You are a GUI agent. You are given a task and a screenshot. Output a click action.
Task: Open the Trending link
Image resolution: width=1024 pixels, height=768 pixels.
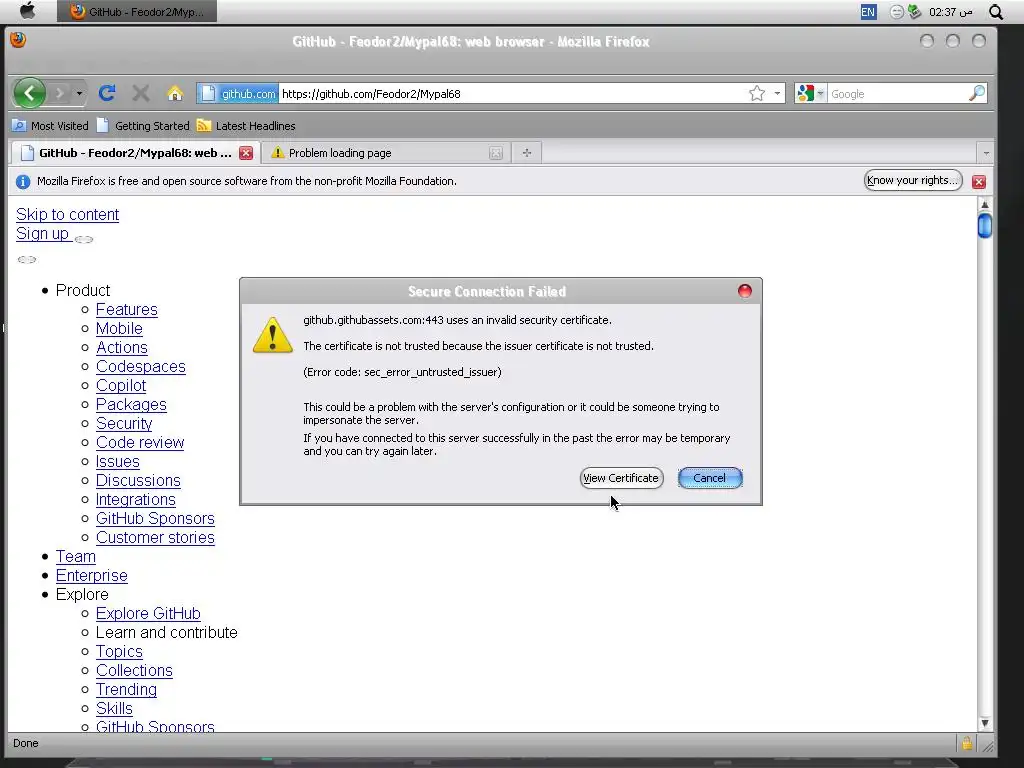tap(126, 689)
